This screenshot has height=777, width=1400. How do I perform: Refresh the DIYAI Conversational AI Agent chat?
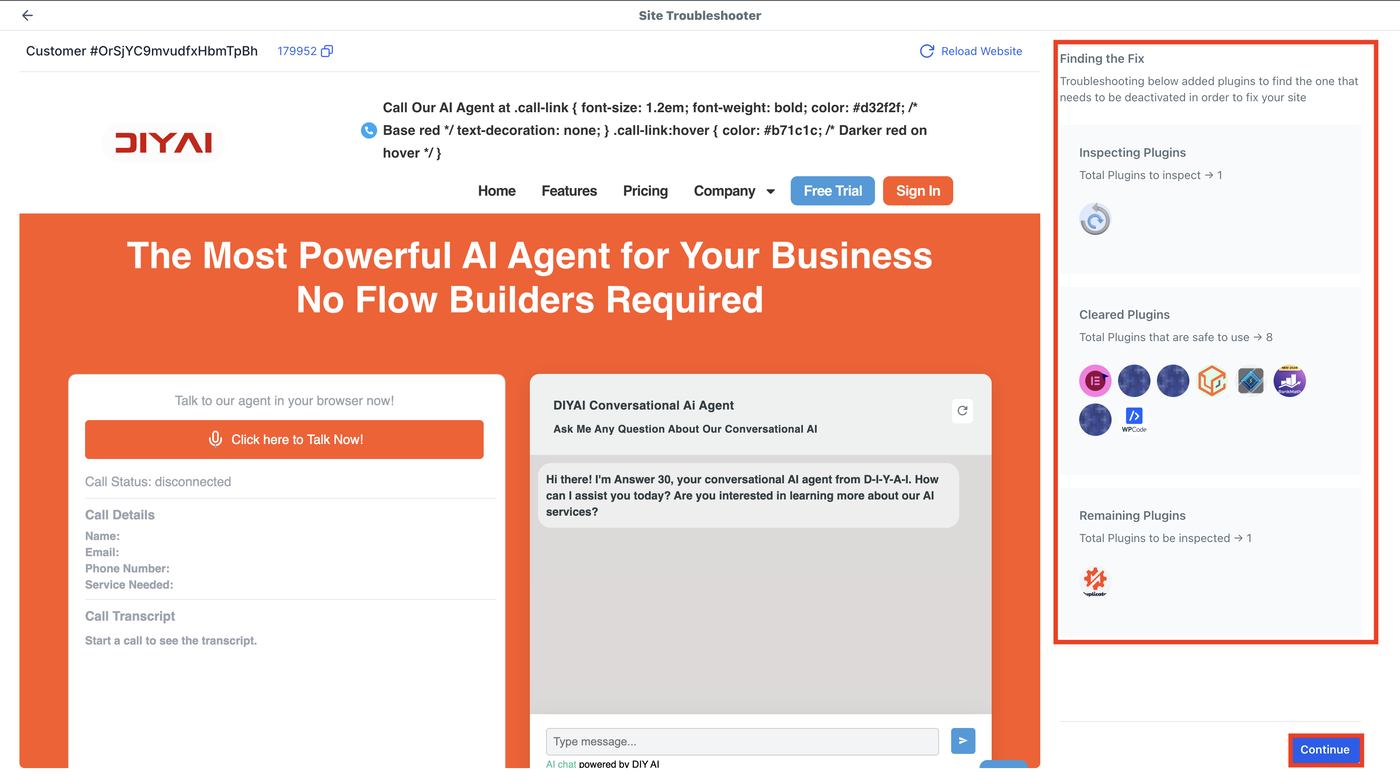click(x=962, y=410)
